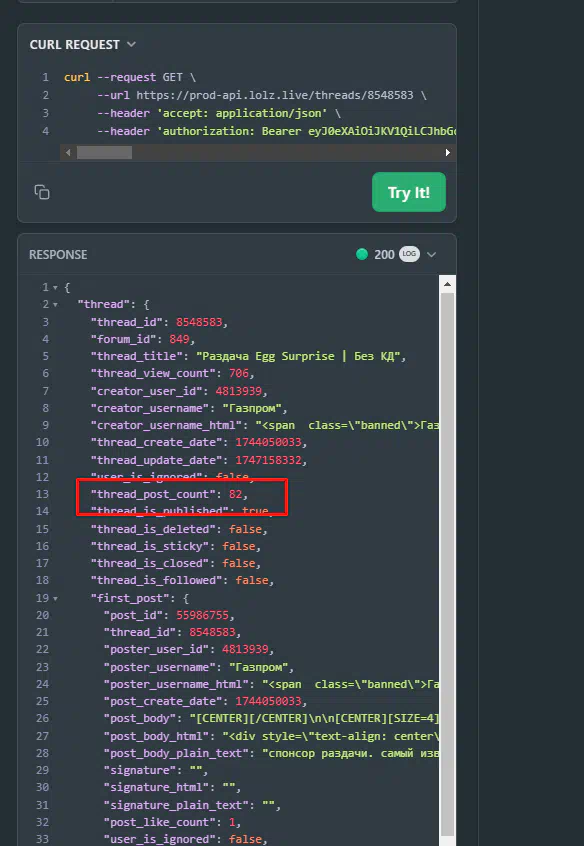Click the horizontal scrollbar thumb in curl box
The height and width of the screenshot is (846, 584).
(x=104, y=153)
